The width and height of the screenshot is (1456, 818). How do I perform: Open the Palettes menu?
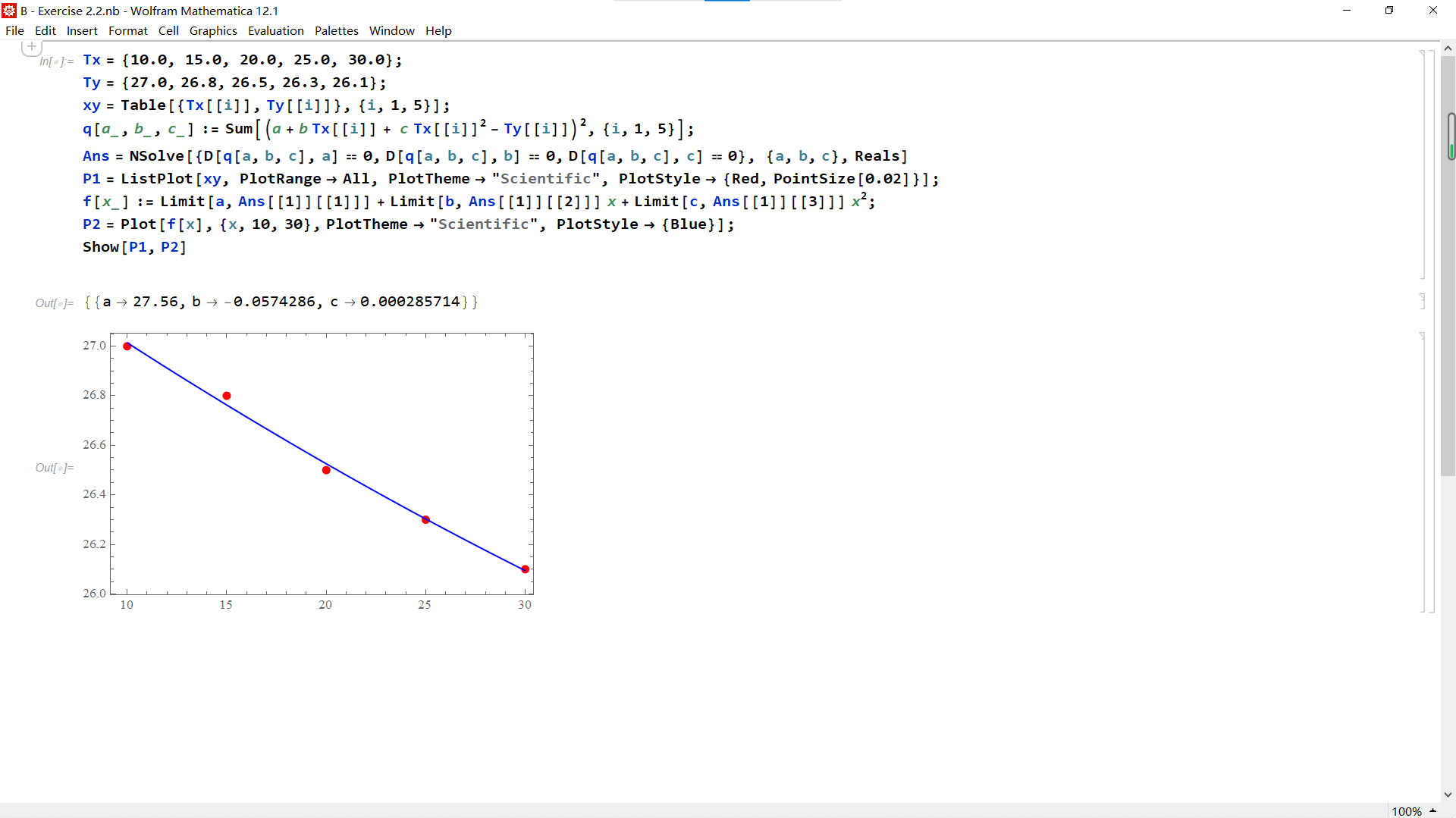point(336,30)
